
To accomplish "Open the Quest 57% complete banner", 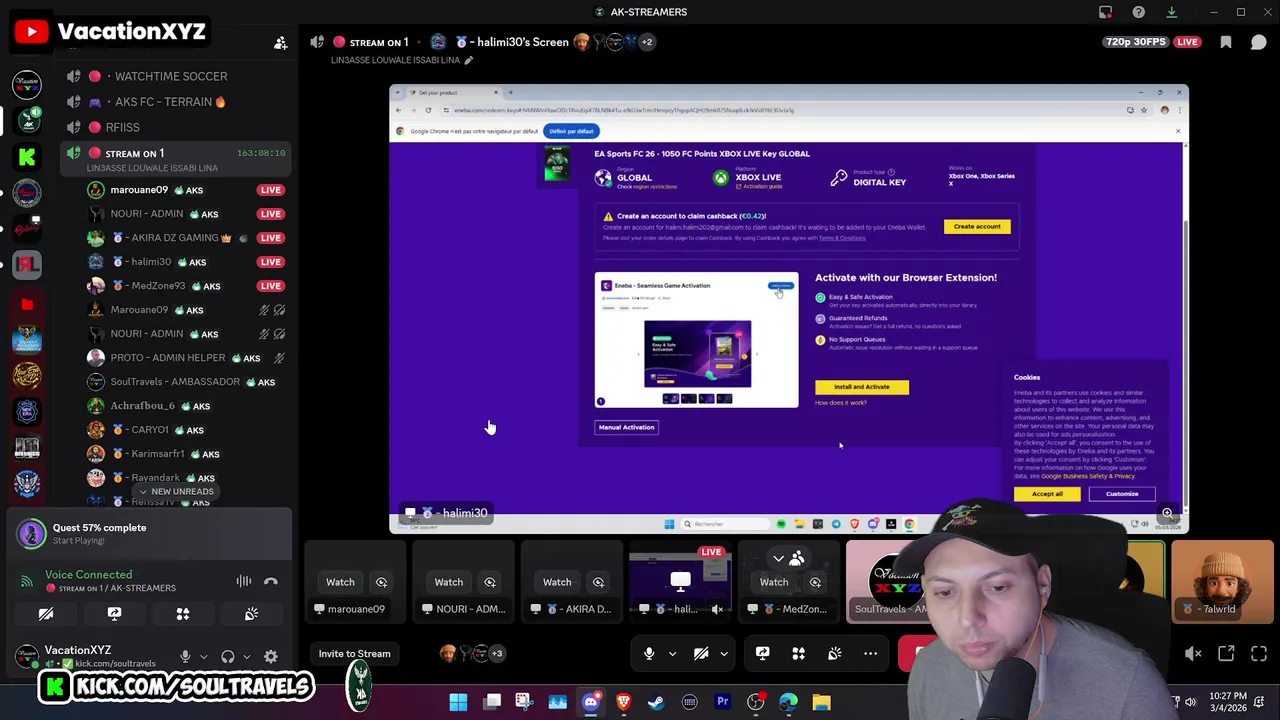I will point(150,534).
